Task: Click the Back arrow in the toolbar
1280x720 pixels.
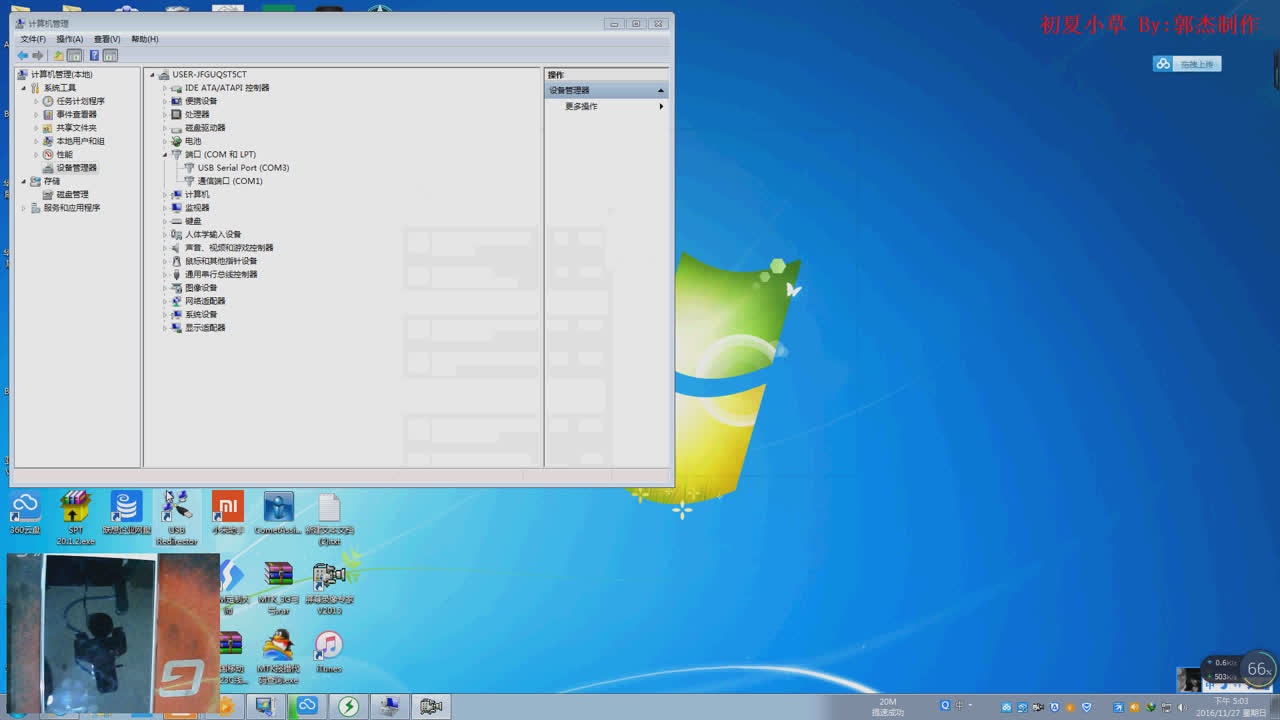Action: [x=23, y=56]
